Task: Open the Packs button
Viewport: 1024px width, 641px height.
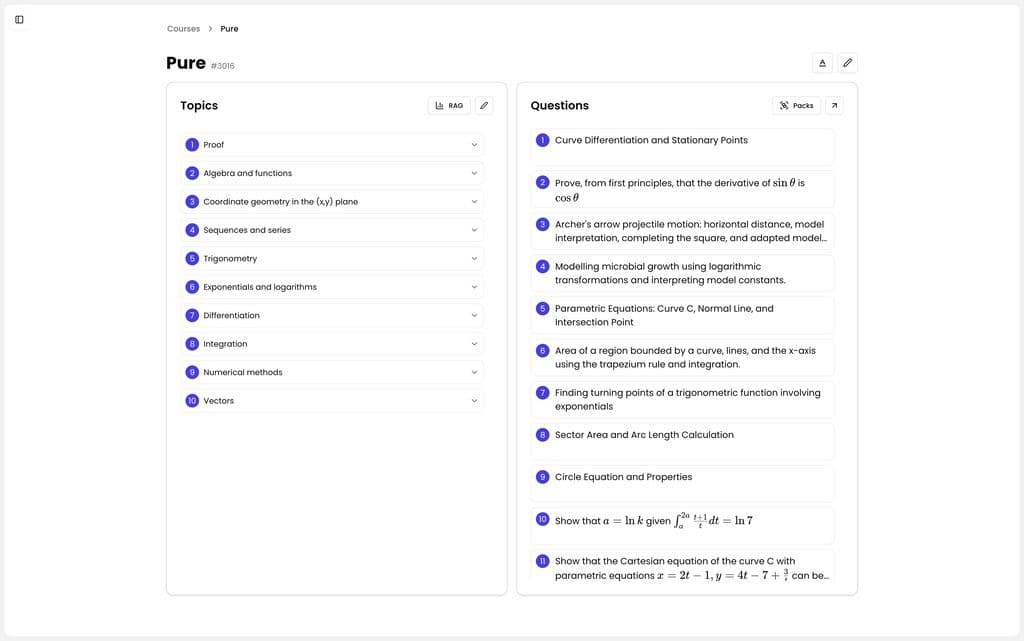Action: (796, 105)
